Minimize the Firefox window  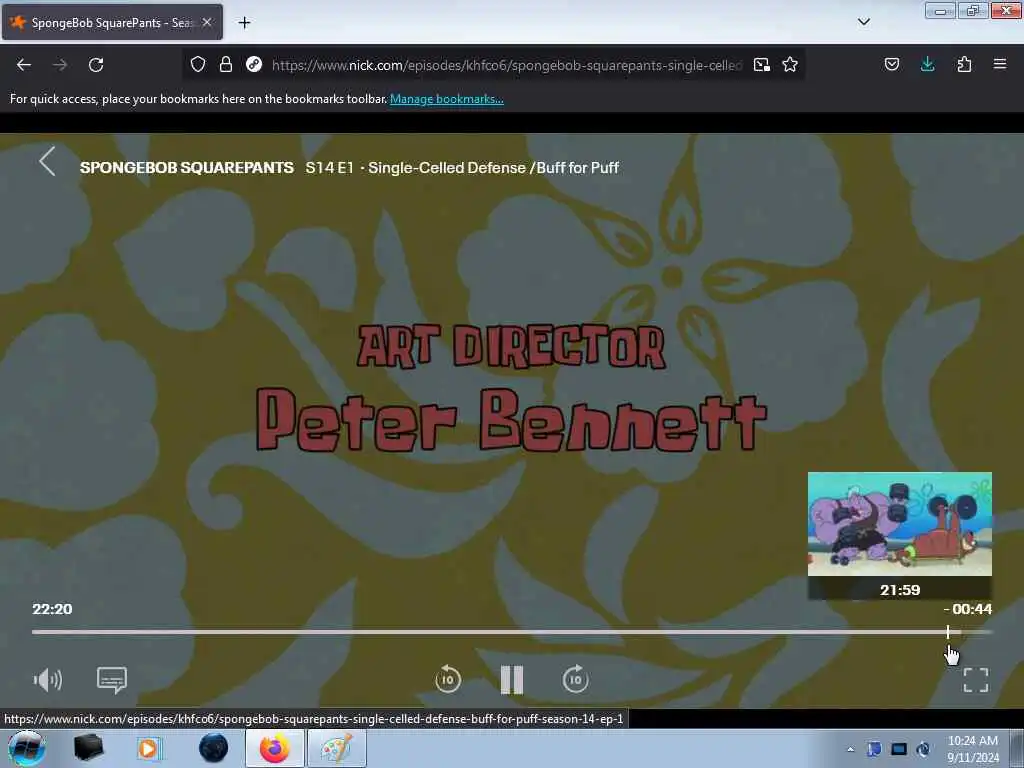(x=940, y=10)
